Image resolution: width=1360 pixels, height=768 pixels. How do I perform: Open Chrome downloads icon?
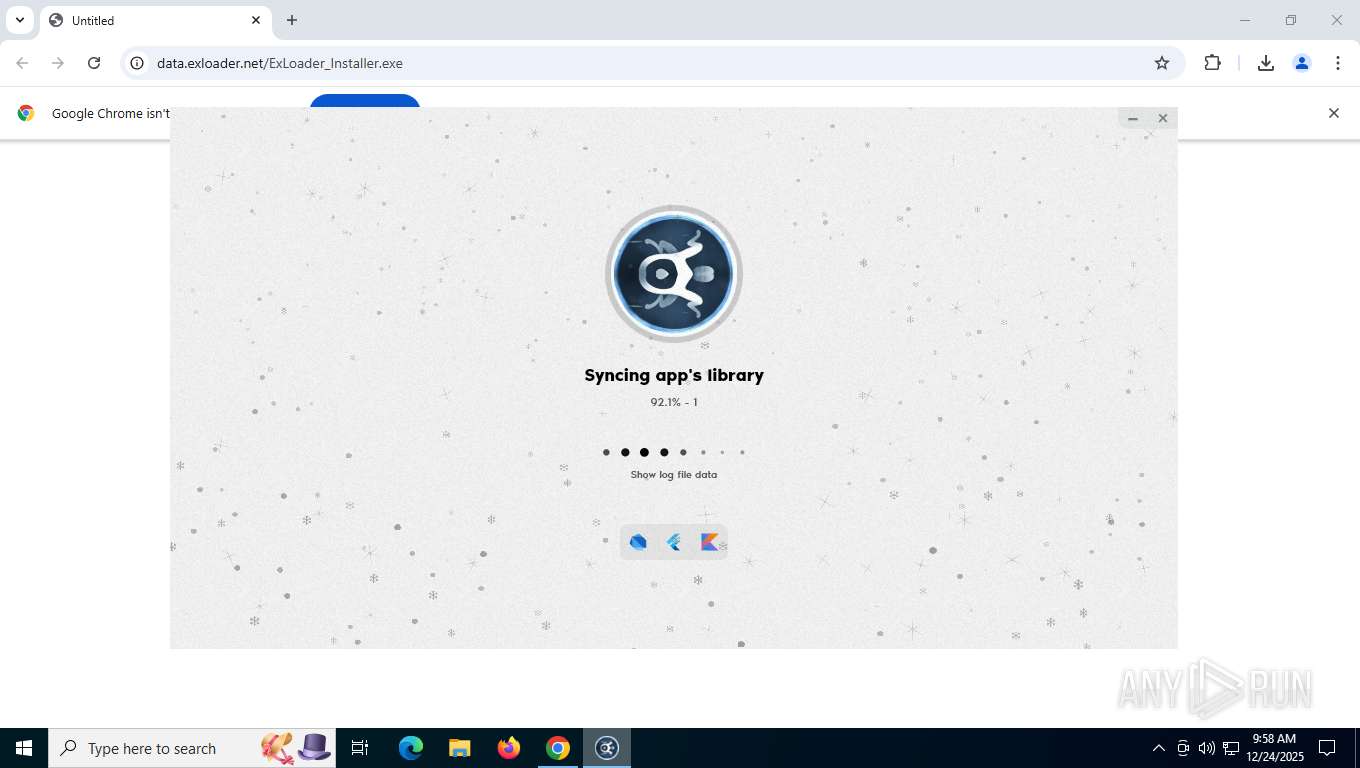tap(1266, 63)
